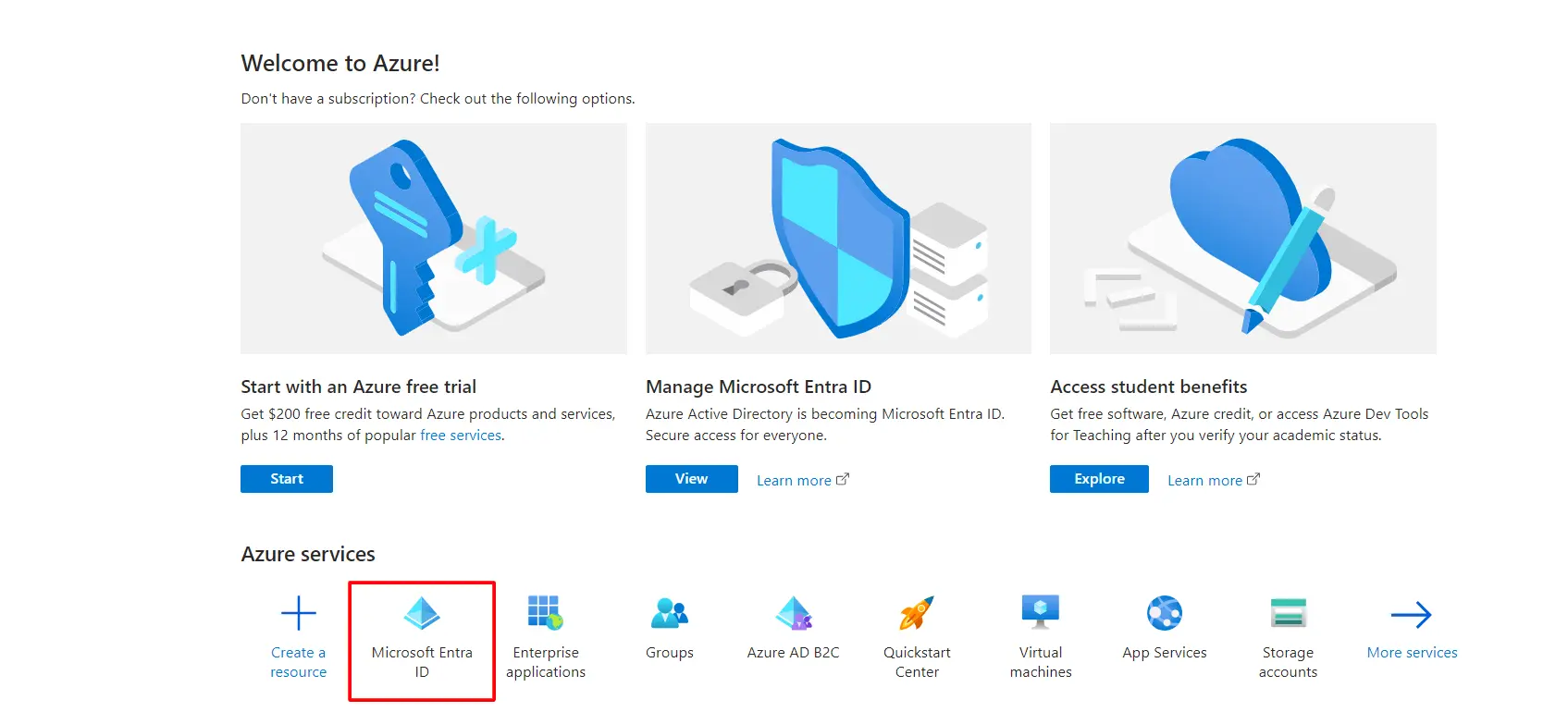Click the App Services label
Image resolution: width=1568 pixels, height=712 pixels.
(x=1165, y=653)
